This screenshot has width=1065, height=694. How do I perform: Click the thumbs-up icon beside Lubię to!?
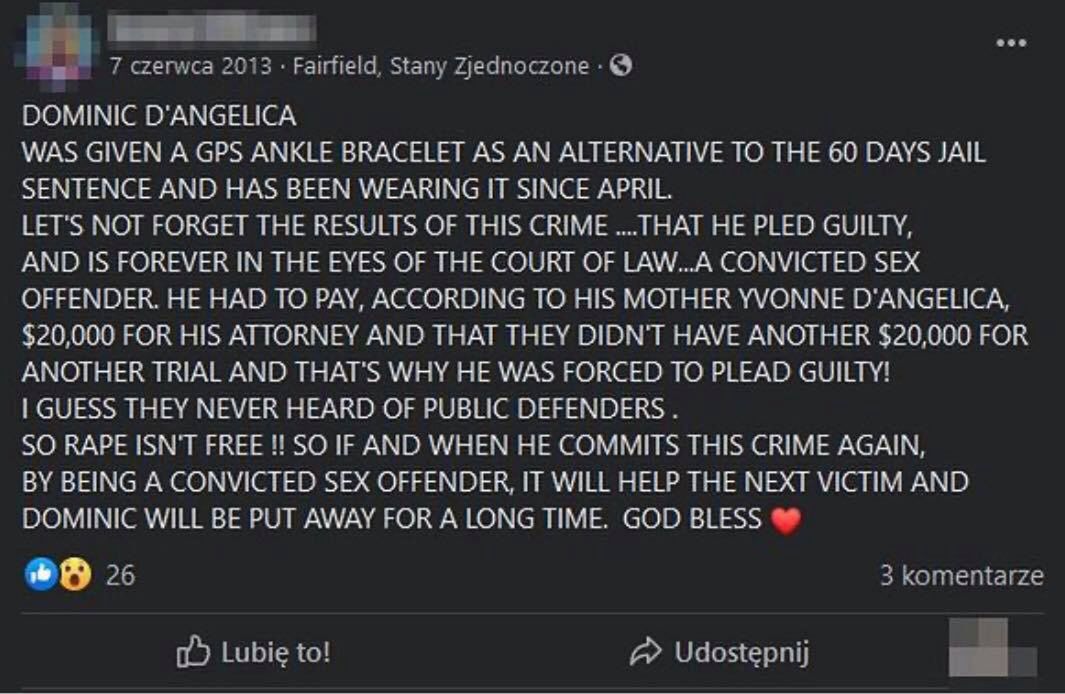tap(192, 653)
